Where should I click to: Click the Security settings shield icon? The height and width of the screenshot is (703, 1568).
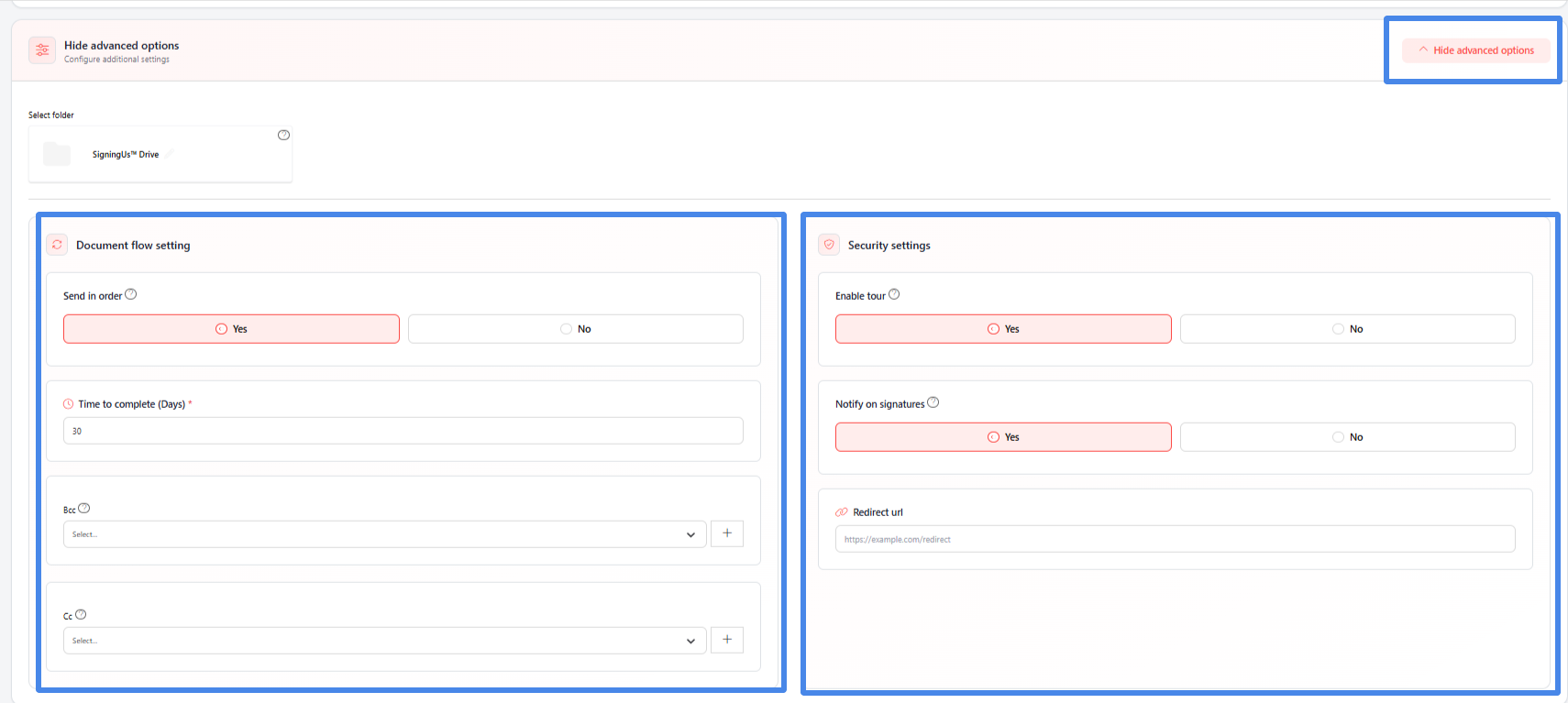point(829,245)
